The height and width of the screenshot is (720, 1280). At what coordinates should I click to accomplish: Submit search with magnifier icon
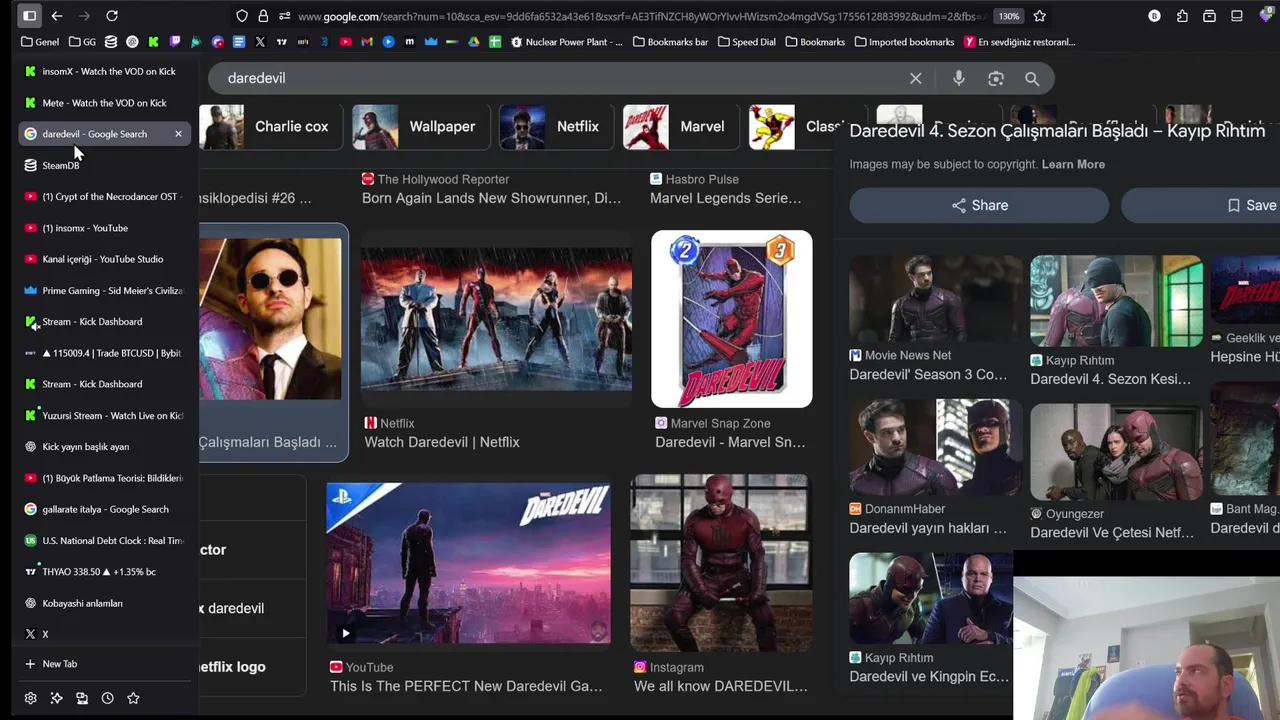tap(1032, 78)
